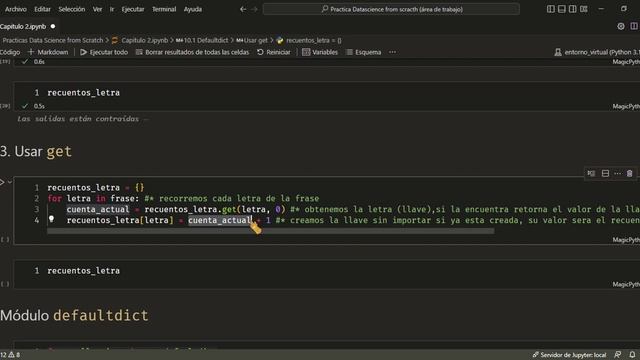Split the editor to the right
This screenshot has width=640, height=360.
point(634,27)
